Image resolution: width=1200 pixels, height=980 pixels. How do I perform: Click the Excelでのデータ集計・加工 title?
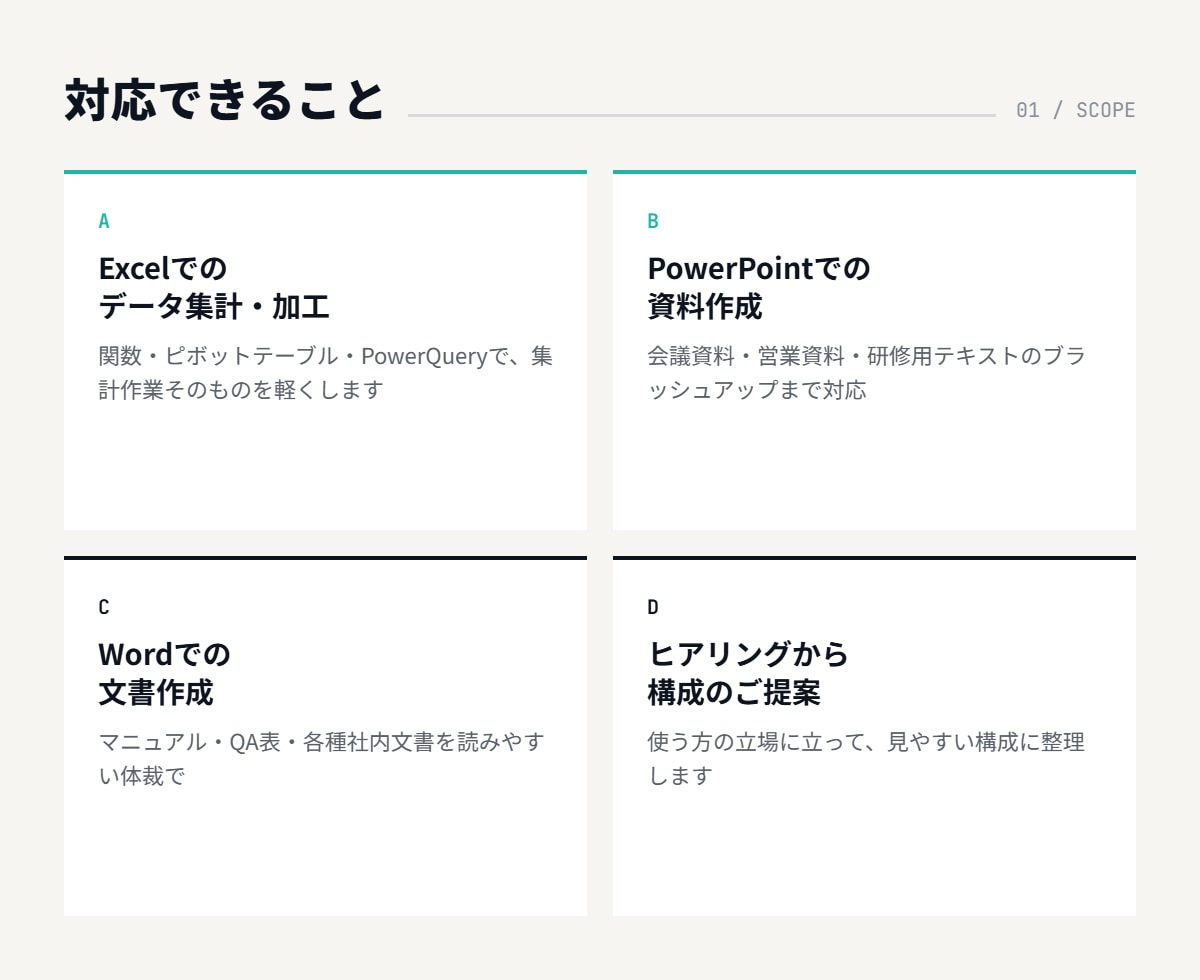214,287
